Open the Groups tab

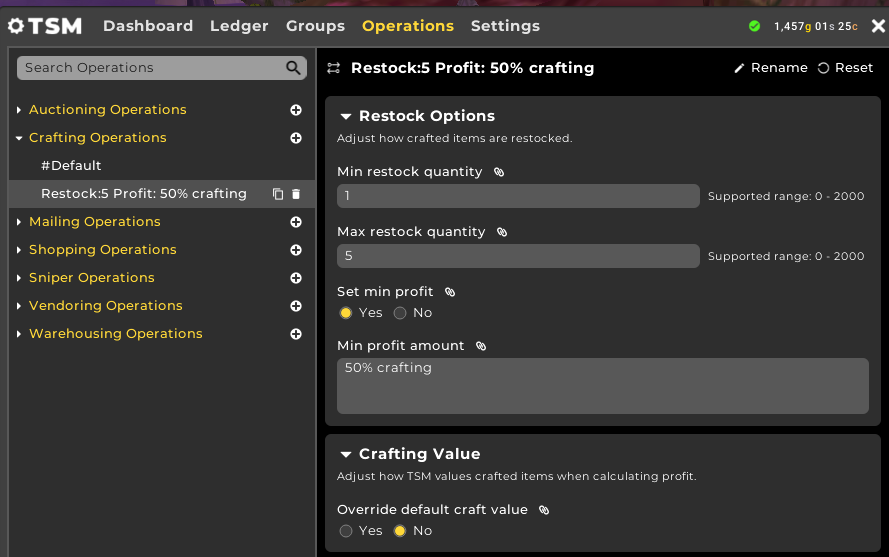point(315,26)
